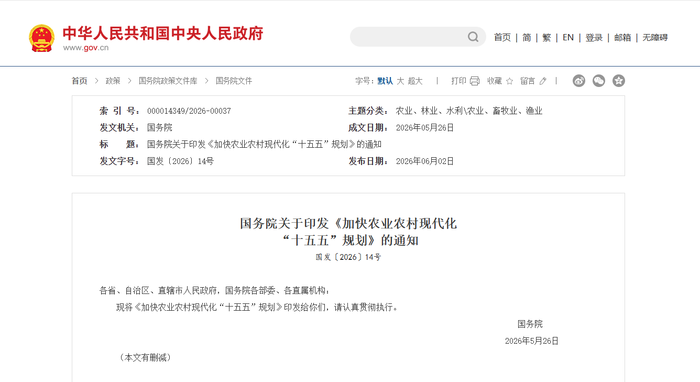
Task: Click document number under the headline
Action: (x=348, y=257)
